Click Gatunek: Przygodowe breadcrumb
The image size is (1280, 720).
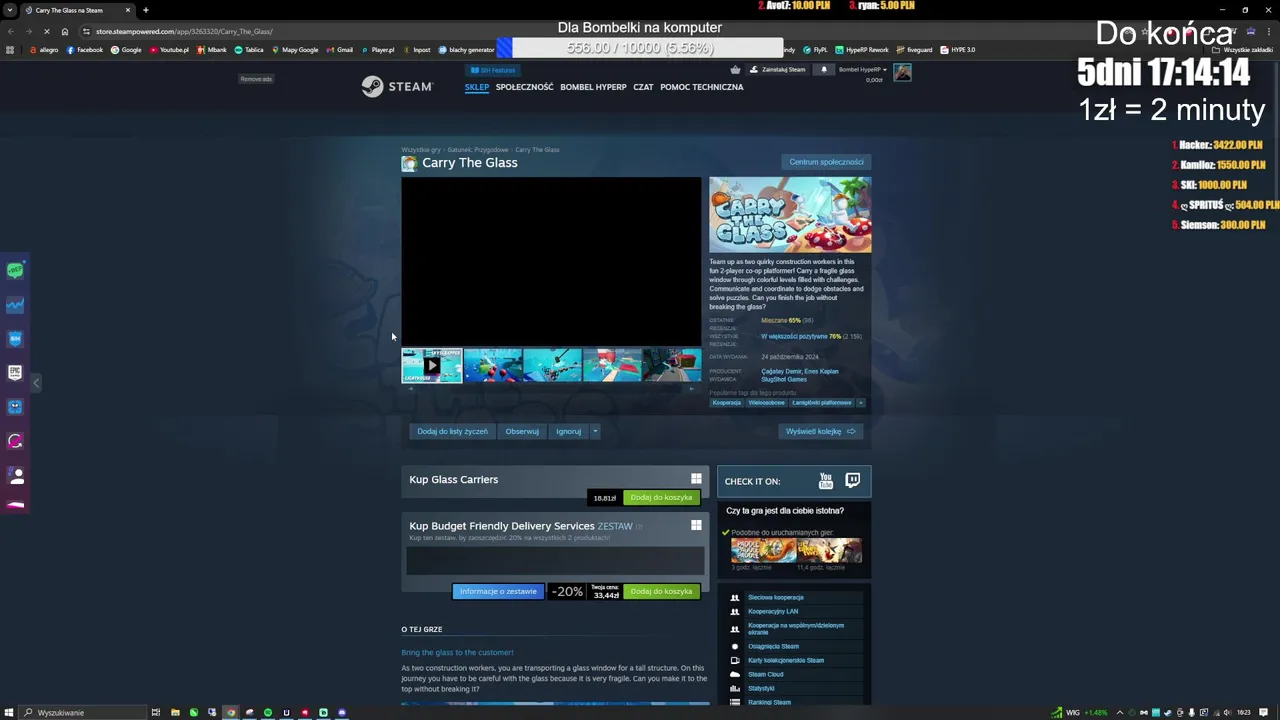click(478, 150)
